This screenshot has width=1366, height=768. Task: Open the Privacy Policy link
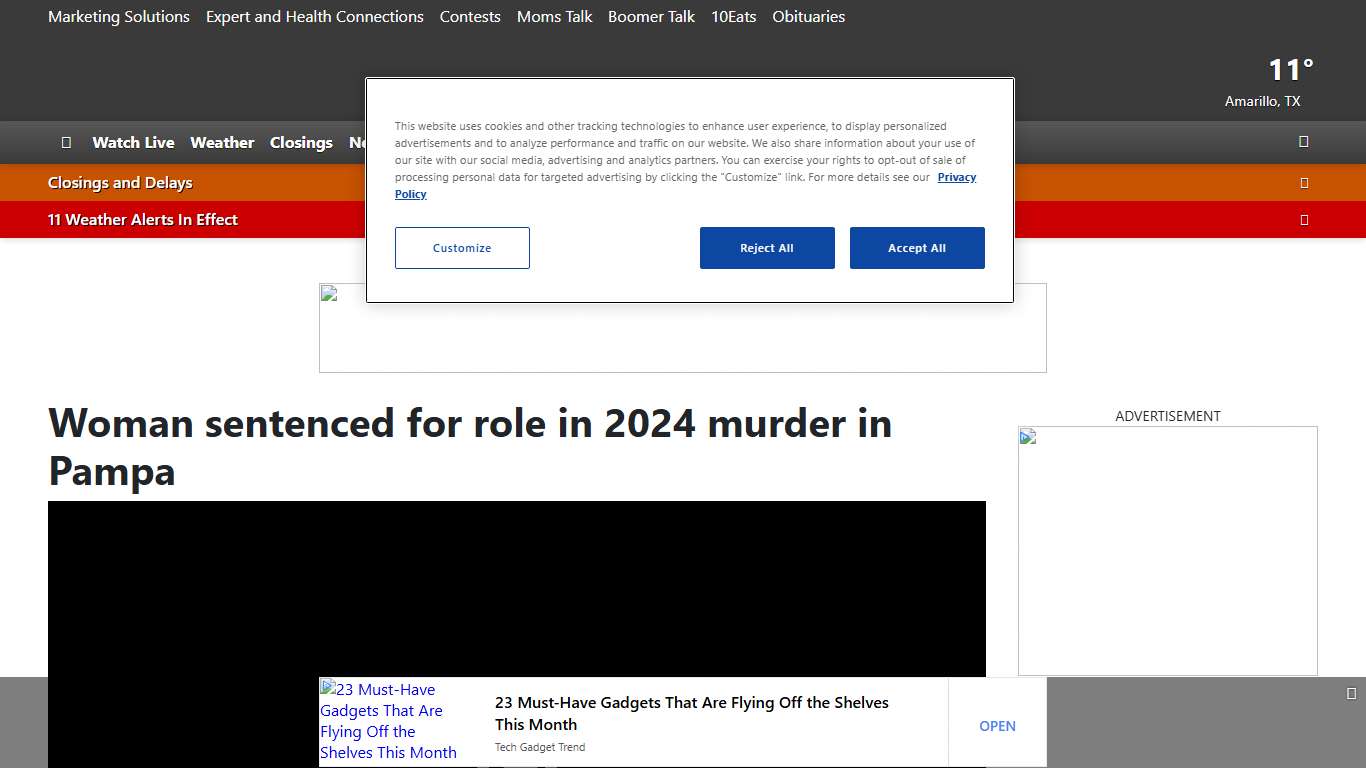(956, 177)
